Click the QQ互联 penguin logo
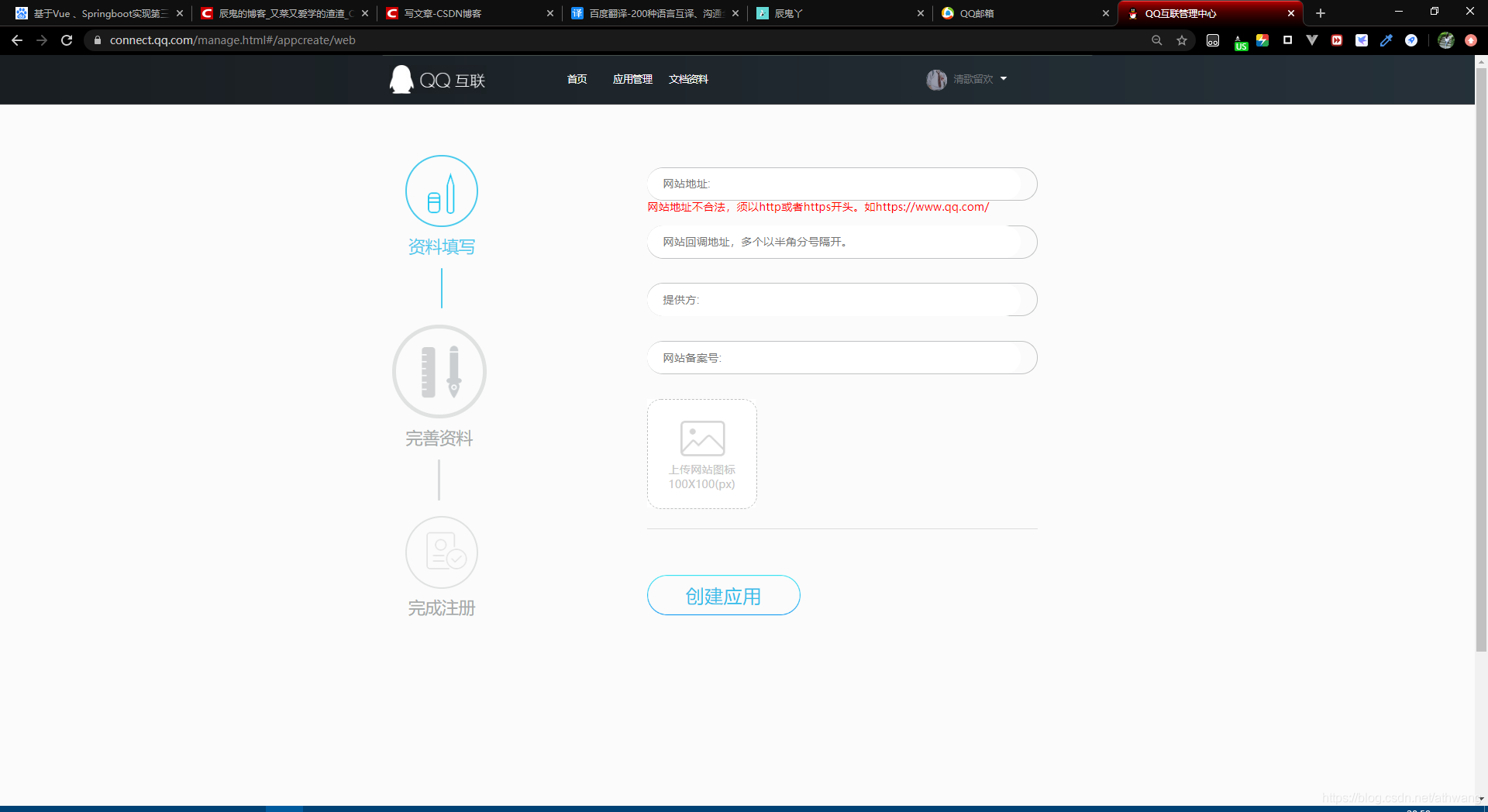The width and height of the screenshot is (1488, 812). click(x=401, y=79)
